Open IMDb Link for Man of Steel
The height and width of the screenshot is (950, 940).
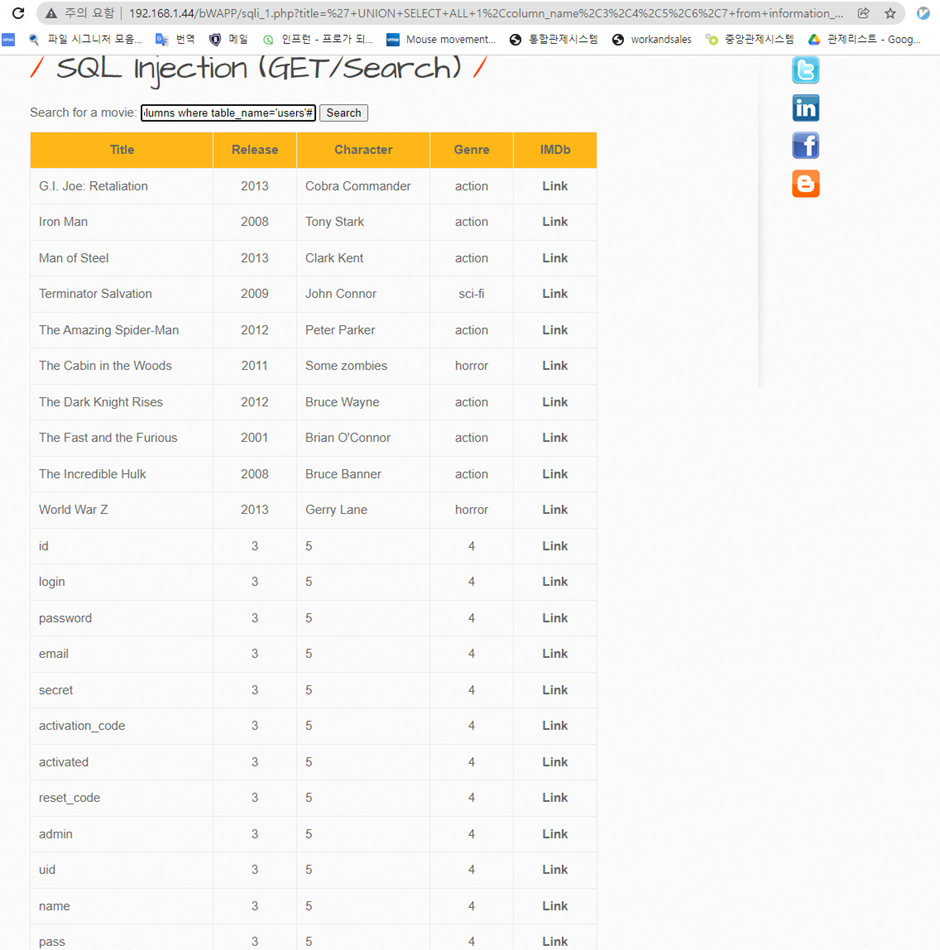point(555,258)
